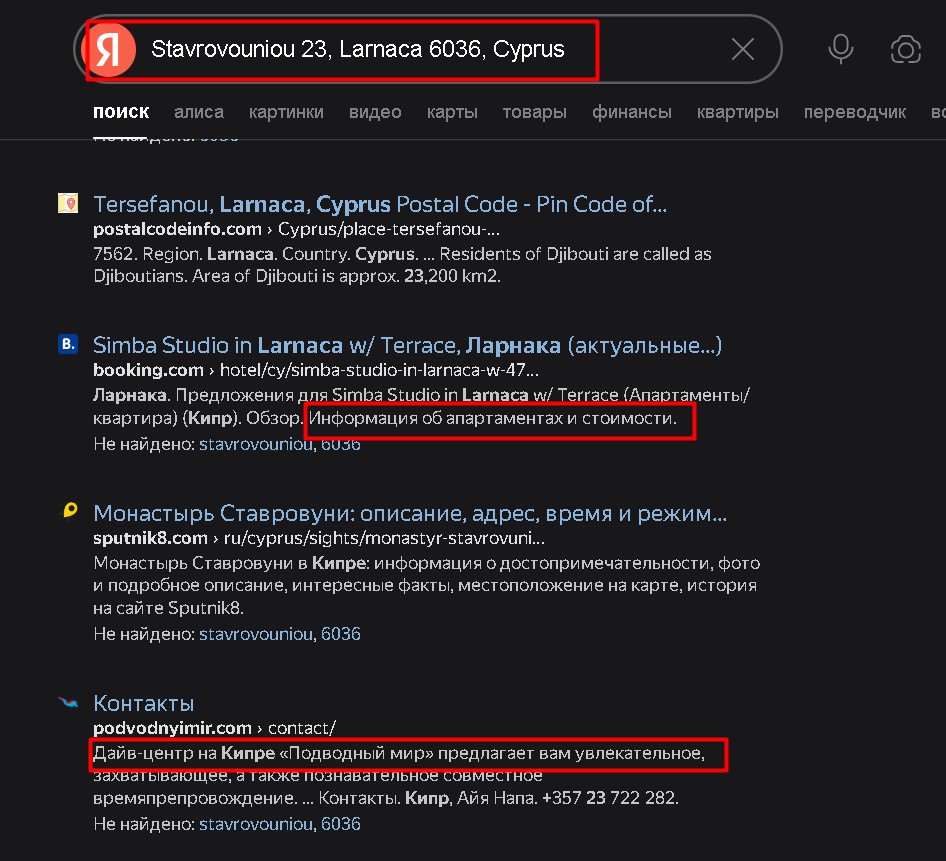The image size is (946, 861).
Task: Open the карты tab
Action: [x=451, y=112]
